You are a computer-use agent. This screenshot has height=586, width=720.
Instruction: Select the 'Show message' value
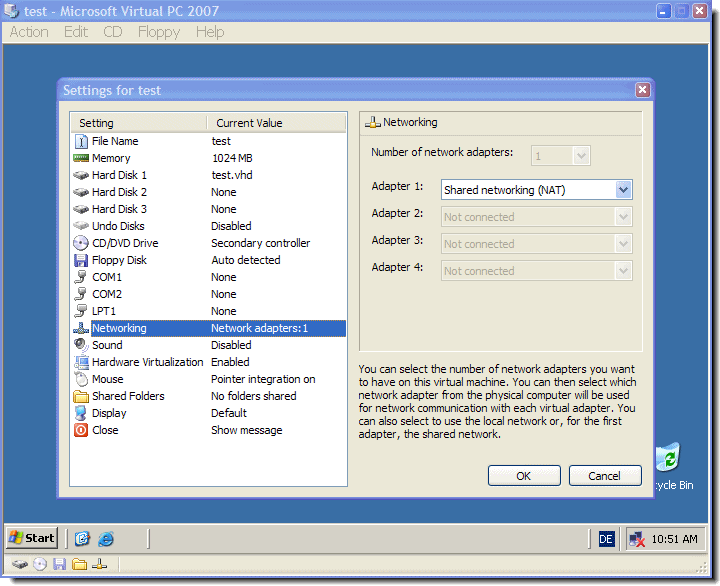point(247,430)
